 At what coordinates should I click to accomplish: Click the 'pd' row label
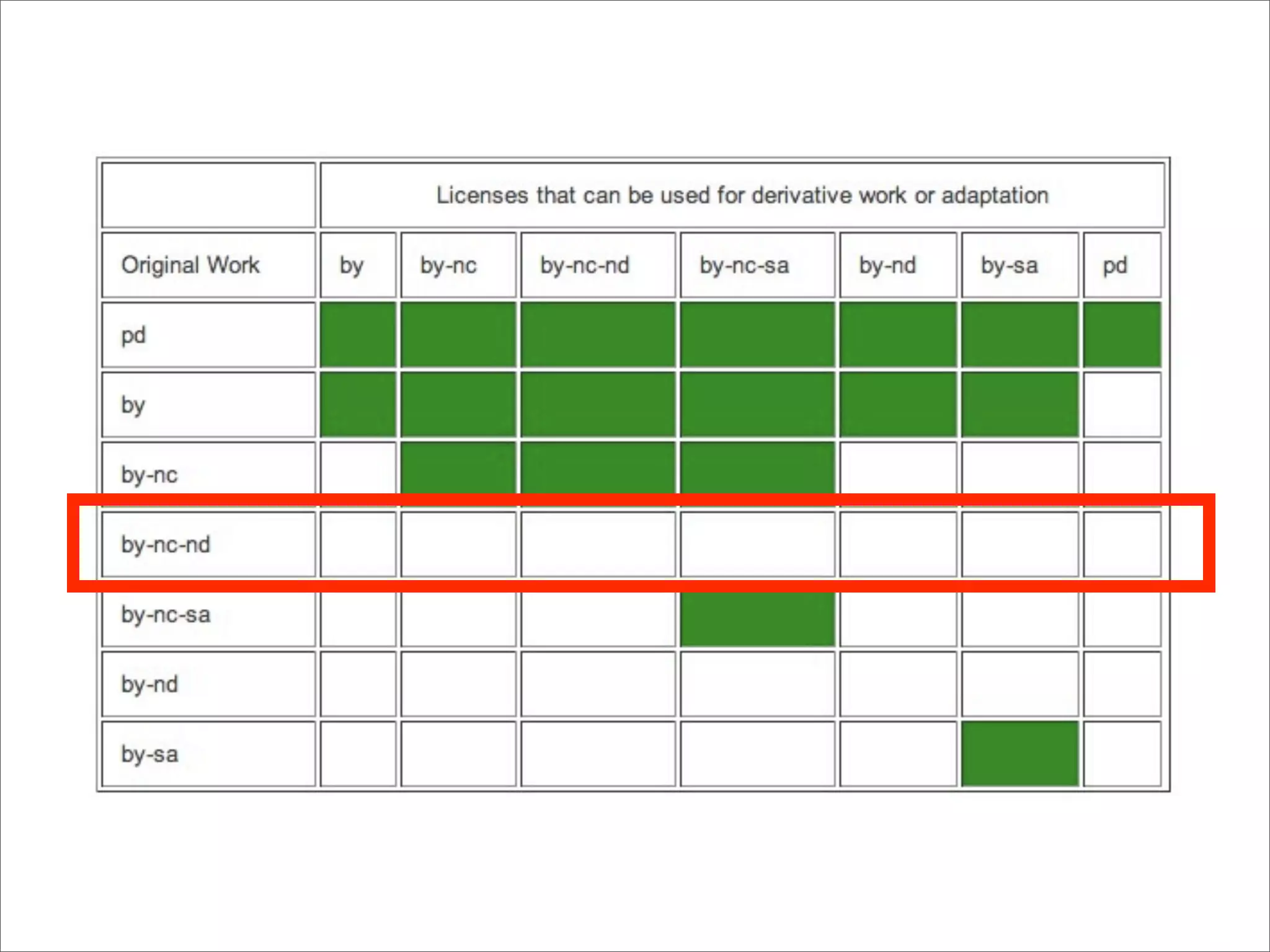pyautogui.click(x=134, y=335)
